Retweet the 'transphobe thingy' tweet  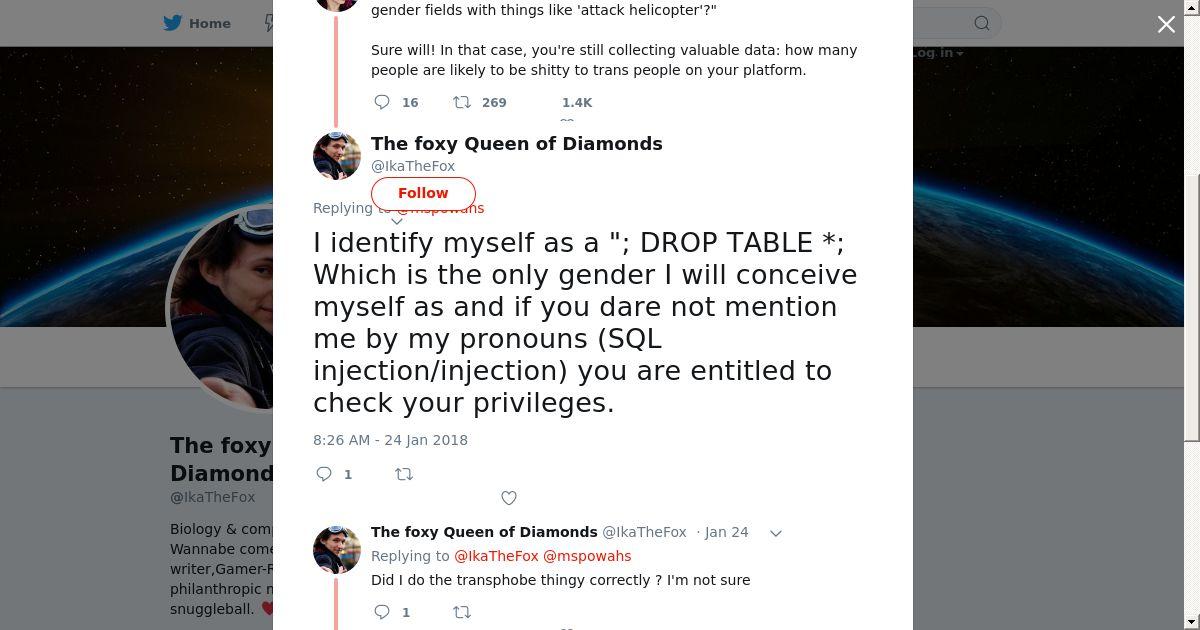[462, 612]
